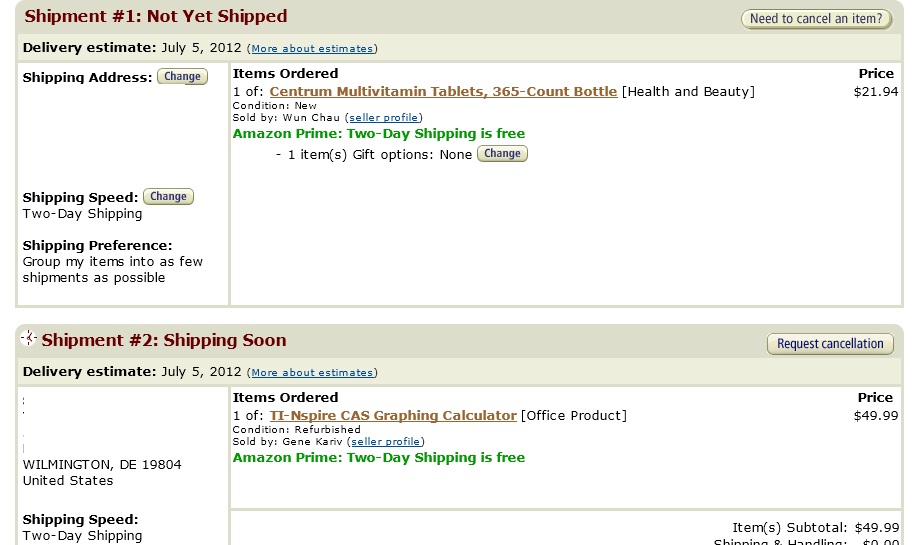Change the Shipping Speed for Shipment #1
Screen dimensions: 918x545
[168, 197]
